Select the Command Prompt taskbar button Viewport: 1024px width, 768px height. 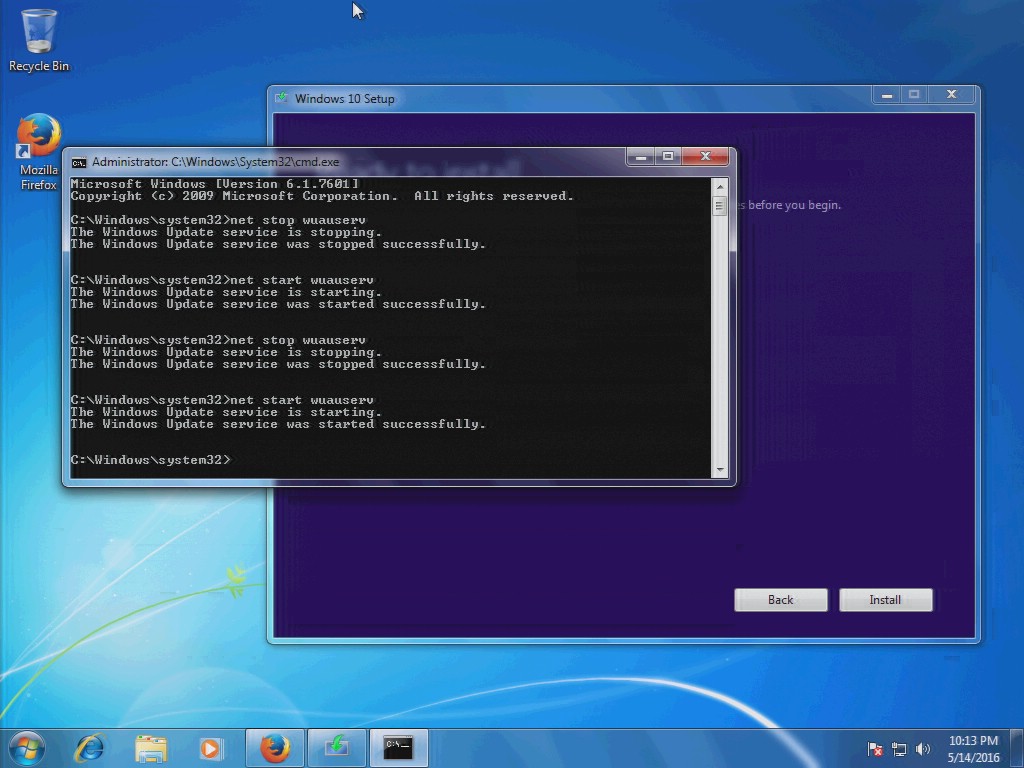tap(398, 748)
